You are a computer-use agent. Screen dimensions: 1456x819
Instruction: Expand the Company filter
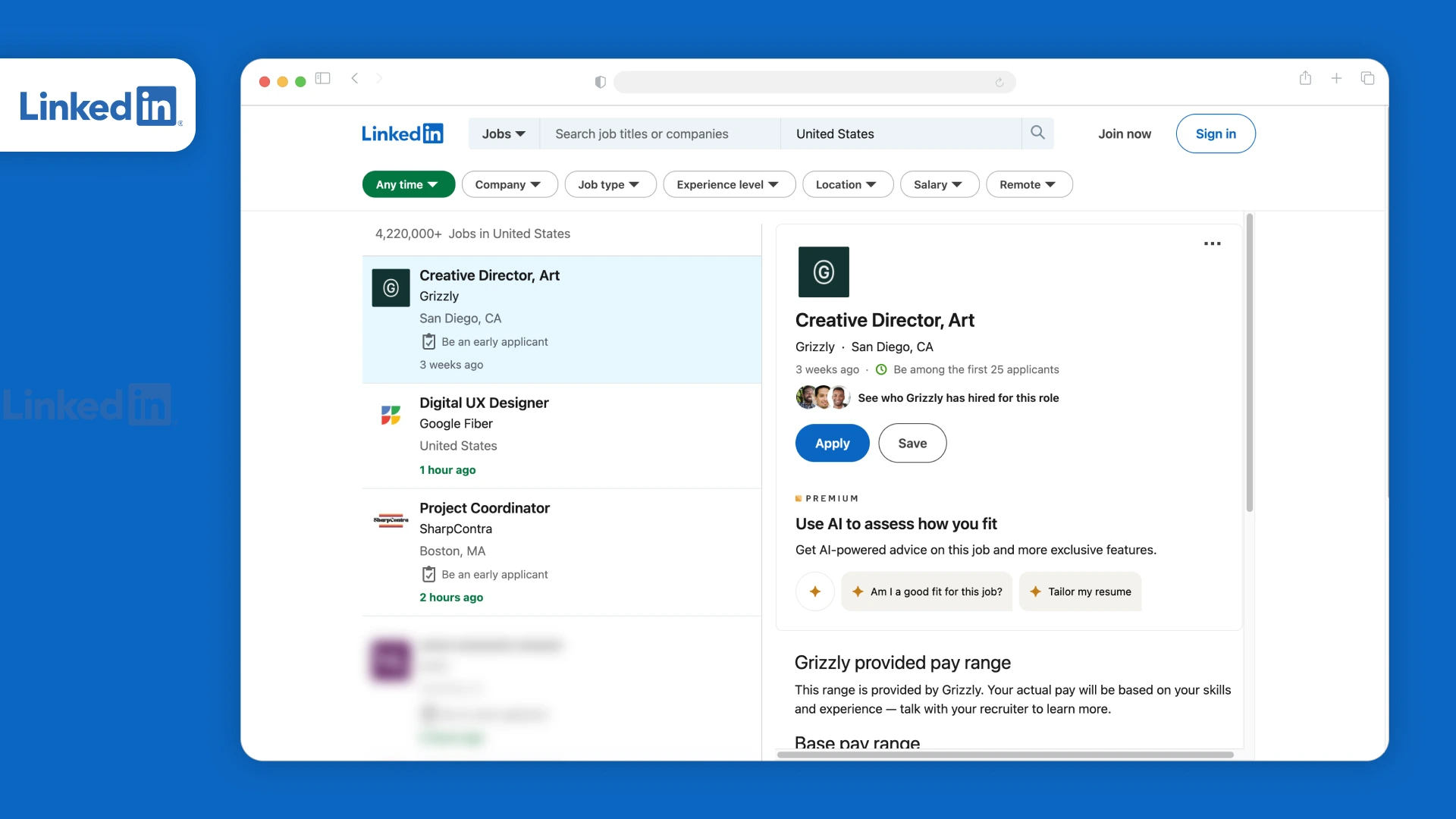pyautogui.click(x=510, y=184)
